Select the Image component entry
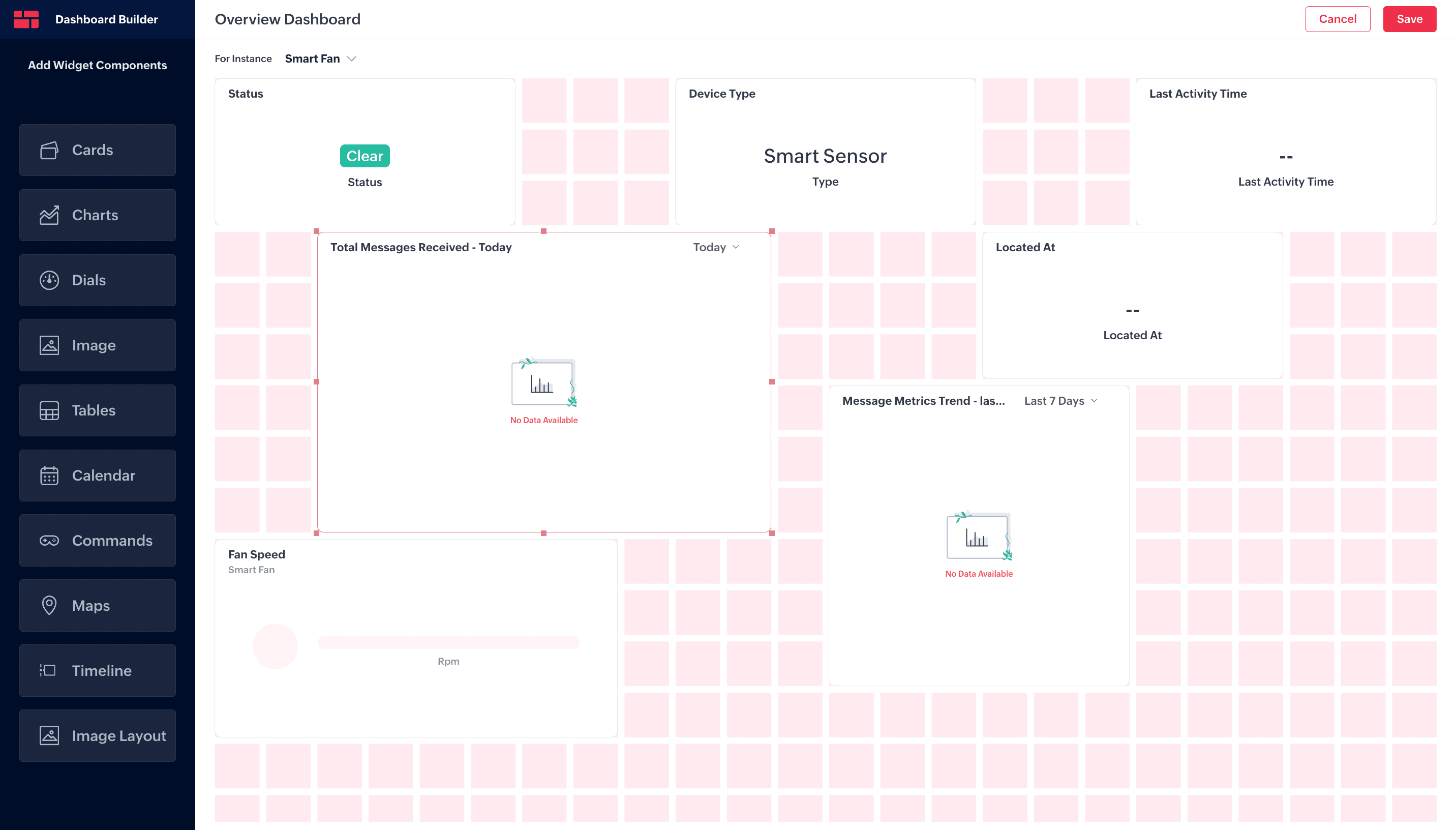The width and height of the screenshot is (1456, 830). (x=98, y=345)
